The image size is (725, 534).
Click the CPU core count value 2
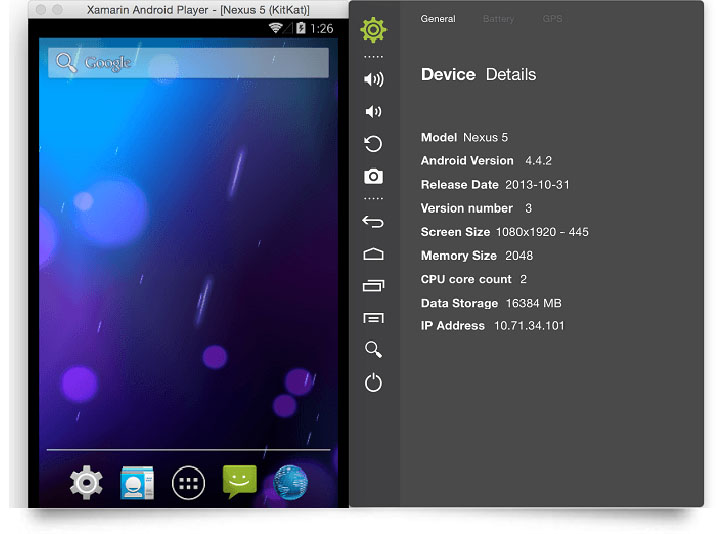click(x=523, y=279)
